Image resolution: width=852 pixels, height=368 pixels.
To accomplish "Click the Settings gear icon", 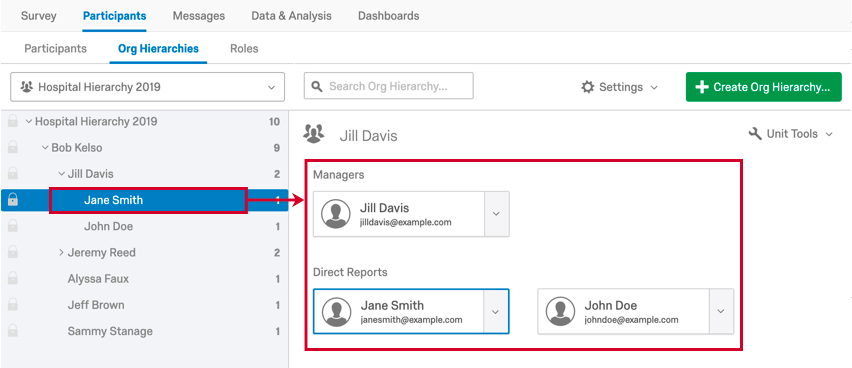I will click(587, 87).
